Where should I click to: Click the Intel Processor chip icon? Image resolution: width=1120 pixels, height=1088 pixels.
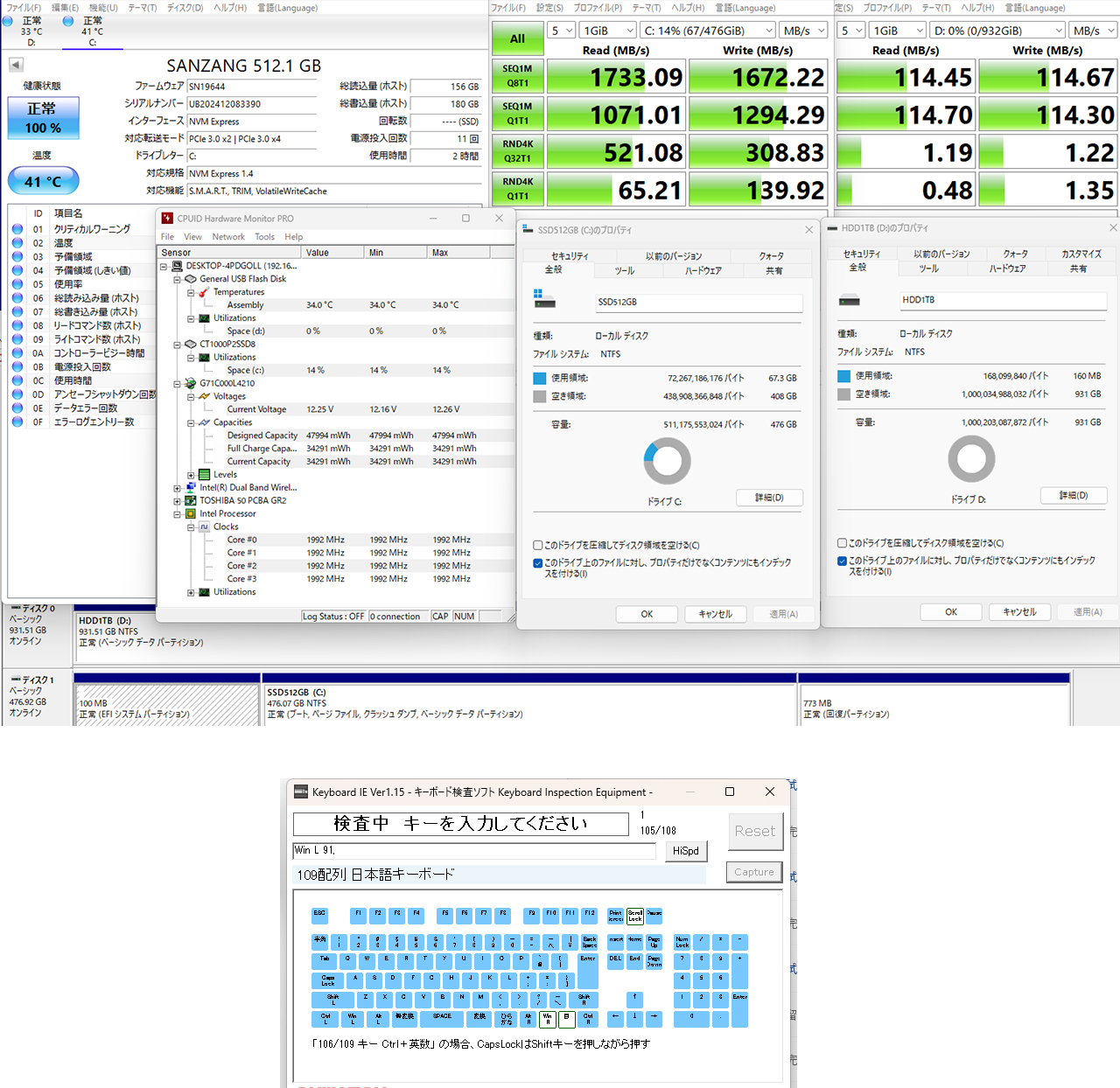pos(191,514)
